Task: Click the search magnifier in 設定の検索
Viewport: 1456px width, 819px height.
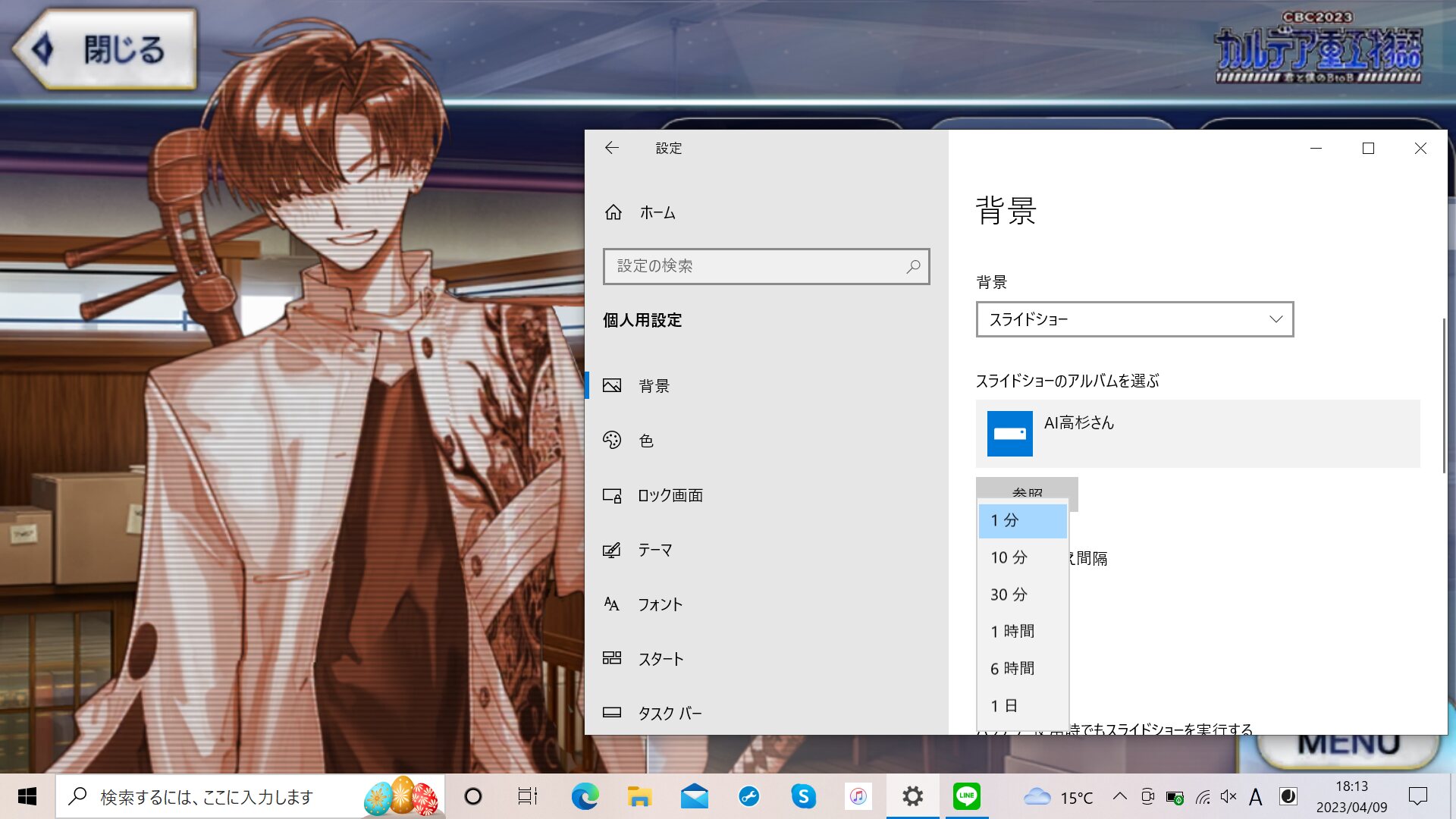Action: (x=913, y=266)
